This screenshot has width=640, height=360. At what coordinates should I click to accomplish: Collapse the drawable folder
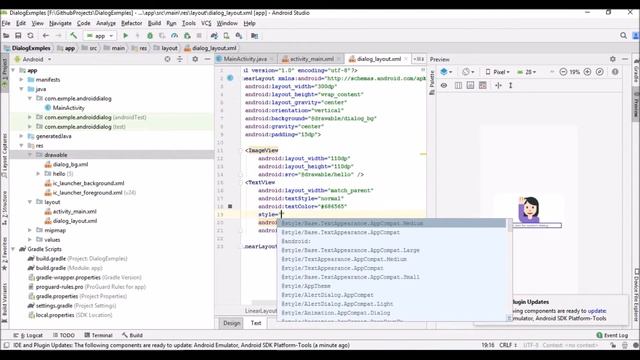pyautogui.click(x=30, y=155)
